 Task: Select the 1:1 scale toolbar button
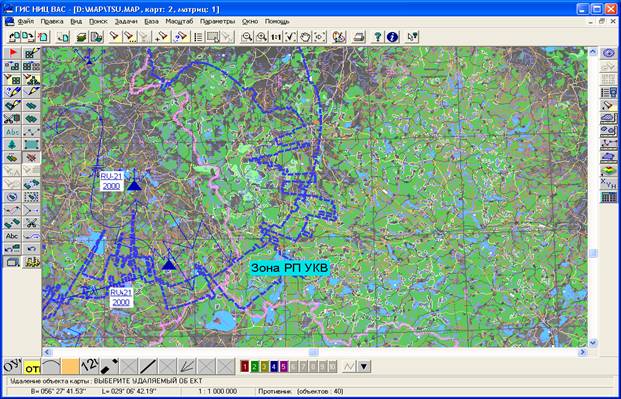click(276, 37)
